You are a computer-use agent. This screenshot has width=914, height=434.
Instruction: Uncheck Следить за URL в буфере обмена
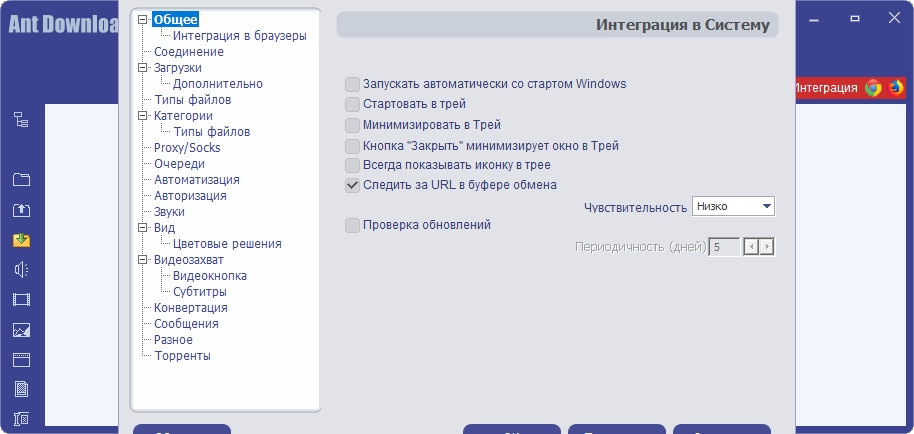point(352,185)
